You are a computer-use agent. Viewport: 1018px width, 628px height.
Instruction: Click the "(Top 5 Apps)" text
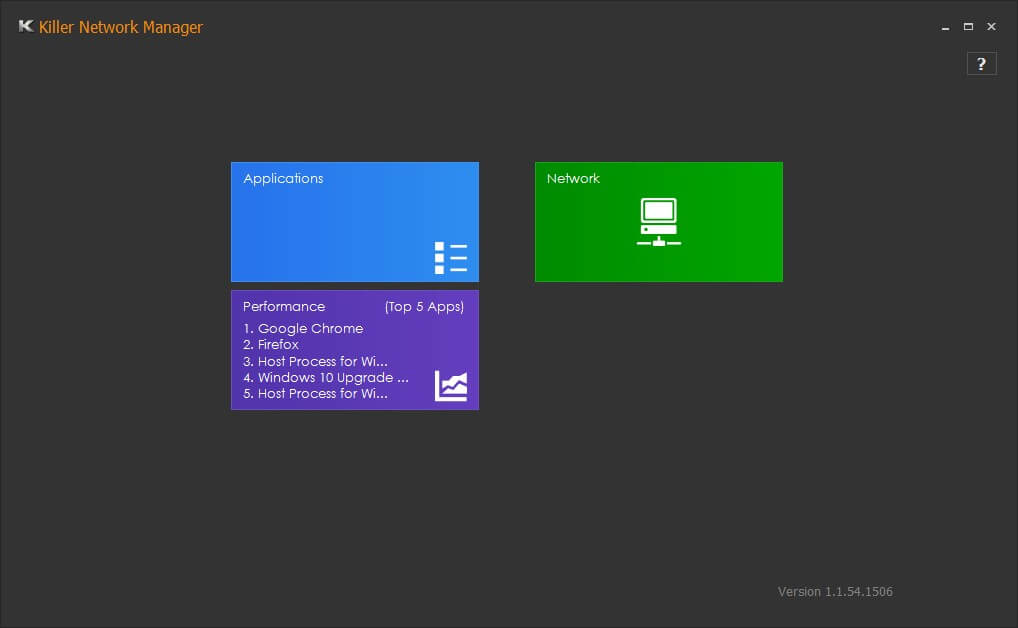coord(424,307)
